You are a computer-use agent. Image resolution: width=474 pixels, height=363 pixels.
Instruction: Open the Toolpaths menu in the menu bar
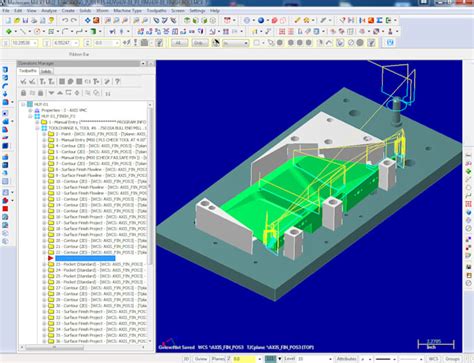(156, 11)
